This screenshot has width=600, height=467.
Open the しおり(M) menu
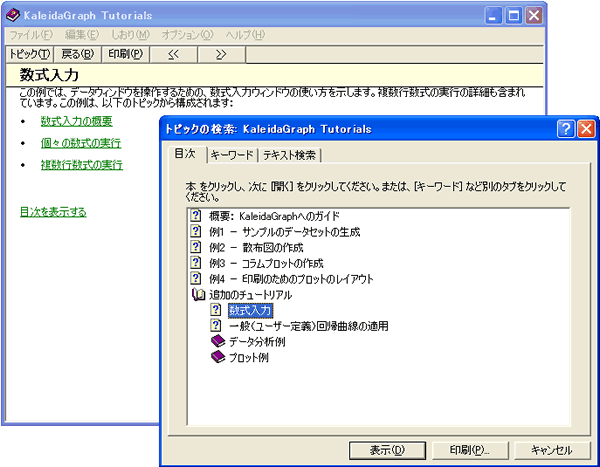click(x=130, y=35)
